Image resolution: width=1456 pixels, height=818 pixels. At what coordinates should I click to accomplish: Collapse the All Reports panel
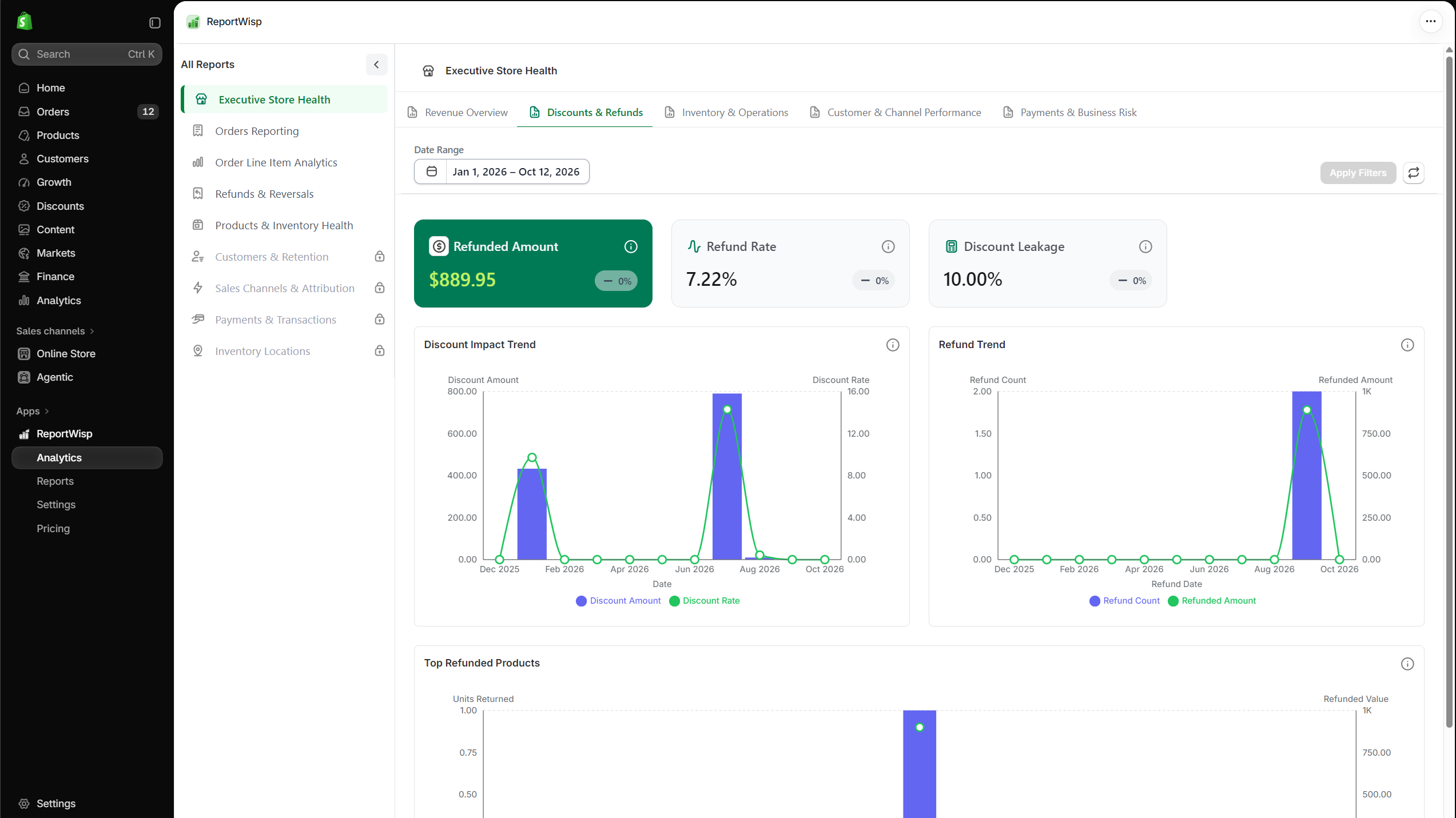pyautogui.click(x=376, y=65)
